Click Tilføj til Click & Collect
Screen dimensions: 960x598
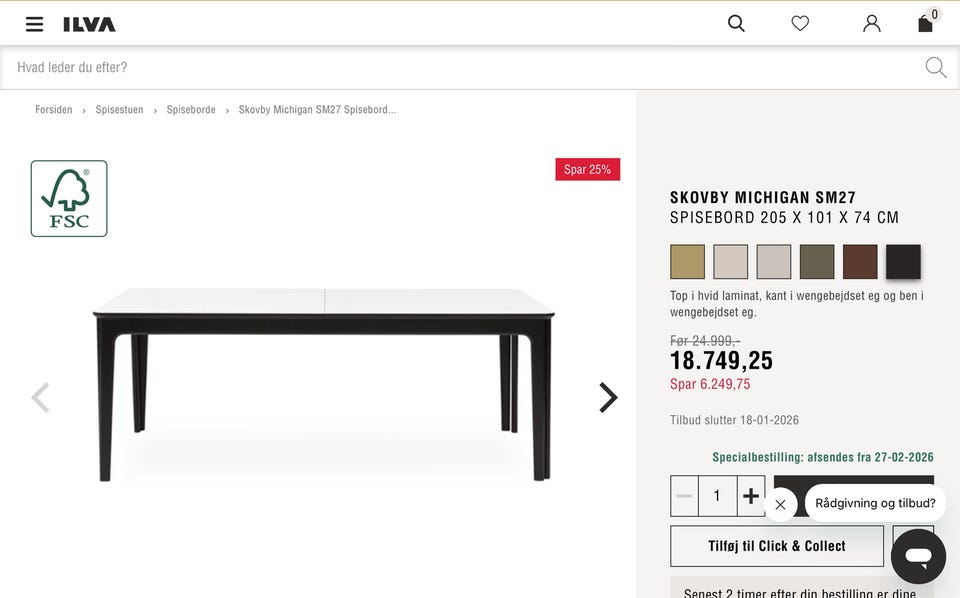(x=776, y=546)
